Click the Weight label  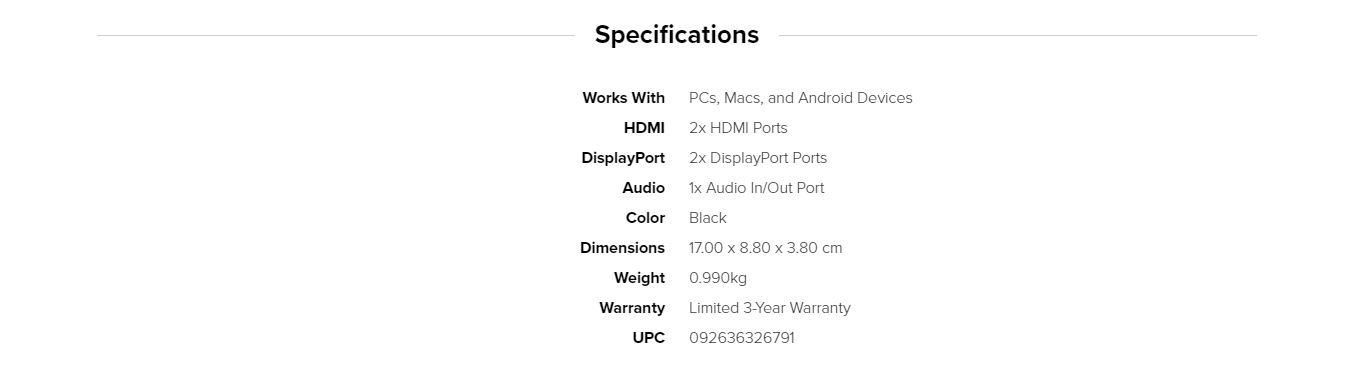639,278
